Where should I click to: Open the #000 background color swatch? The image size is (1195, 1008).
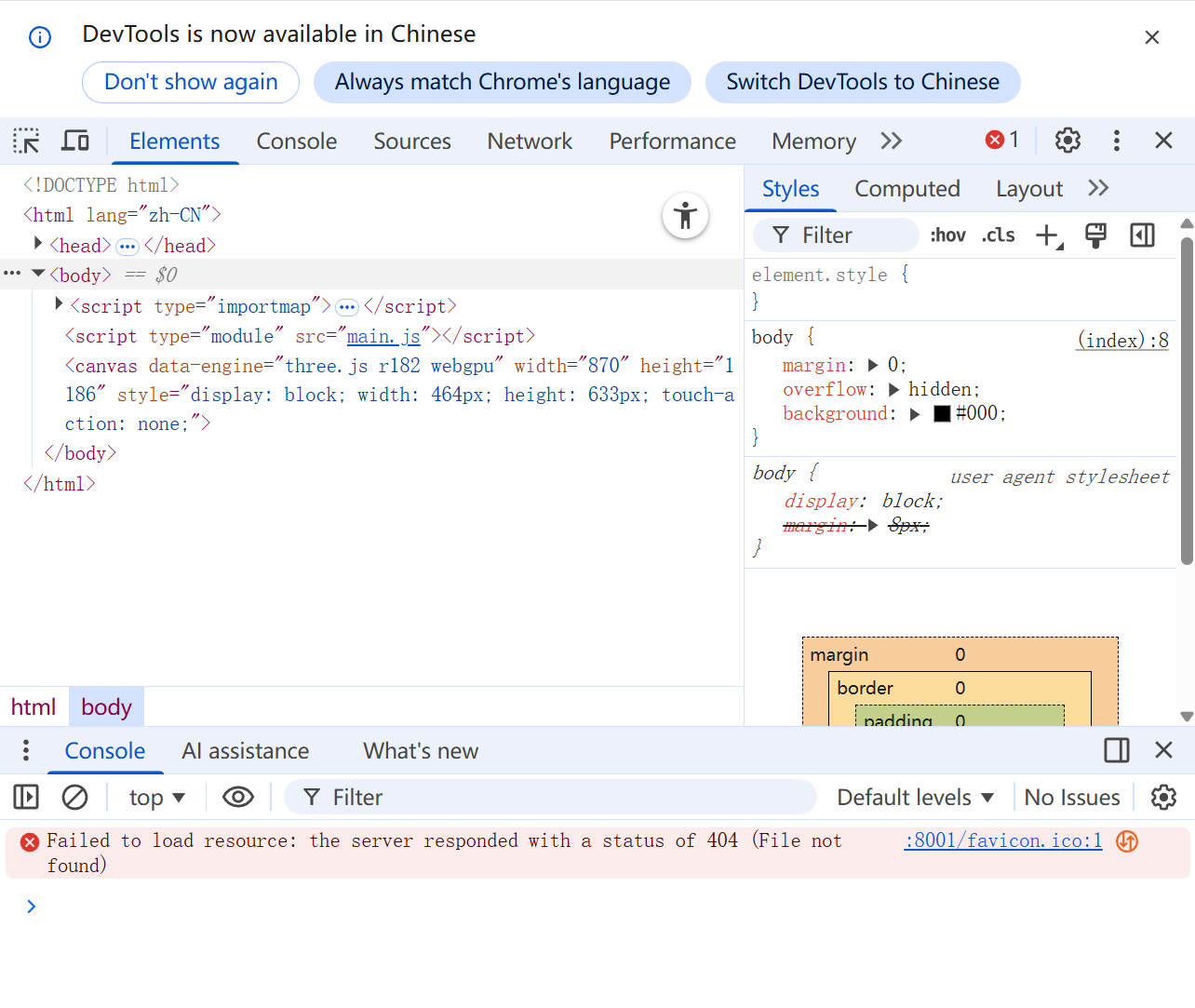coord(942,414)
